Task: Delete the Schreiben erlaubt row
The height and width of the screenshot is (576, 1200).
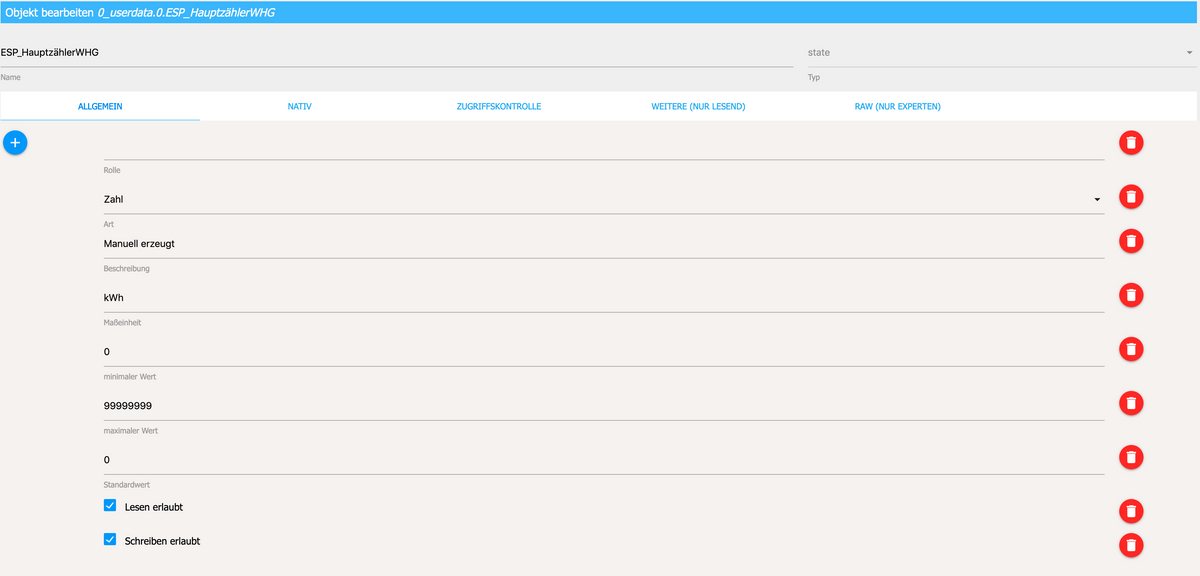Action: tap(1131, 545)
